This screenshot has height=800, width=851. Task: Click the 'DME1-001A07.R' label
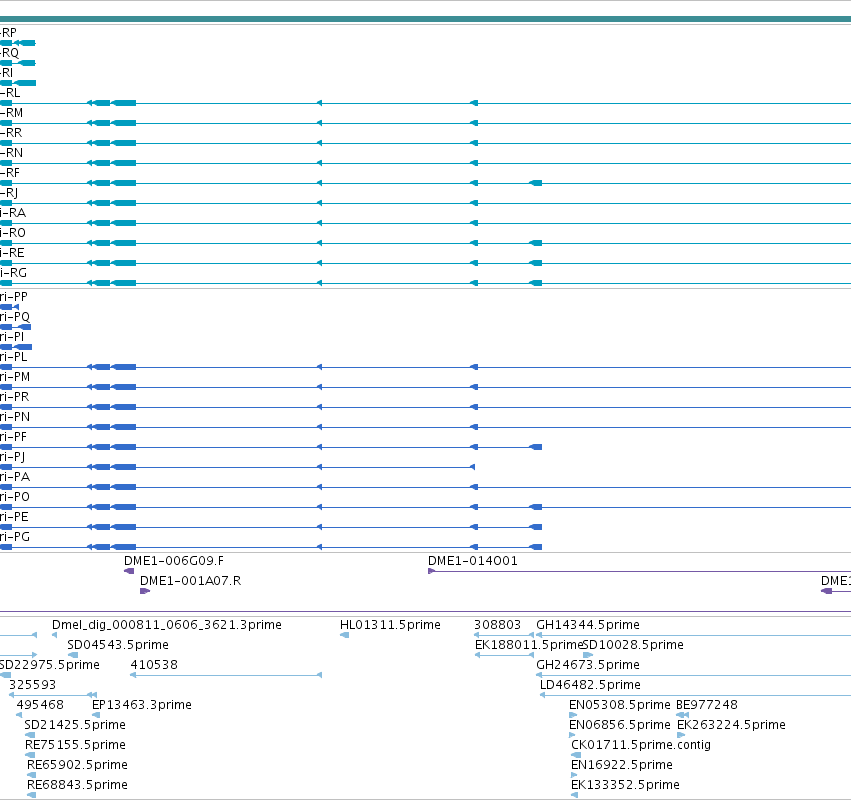point(190,581)
